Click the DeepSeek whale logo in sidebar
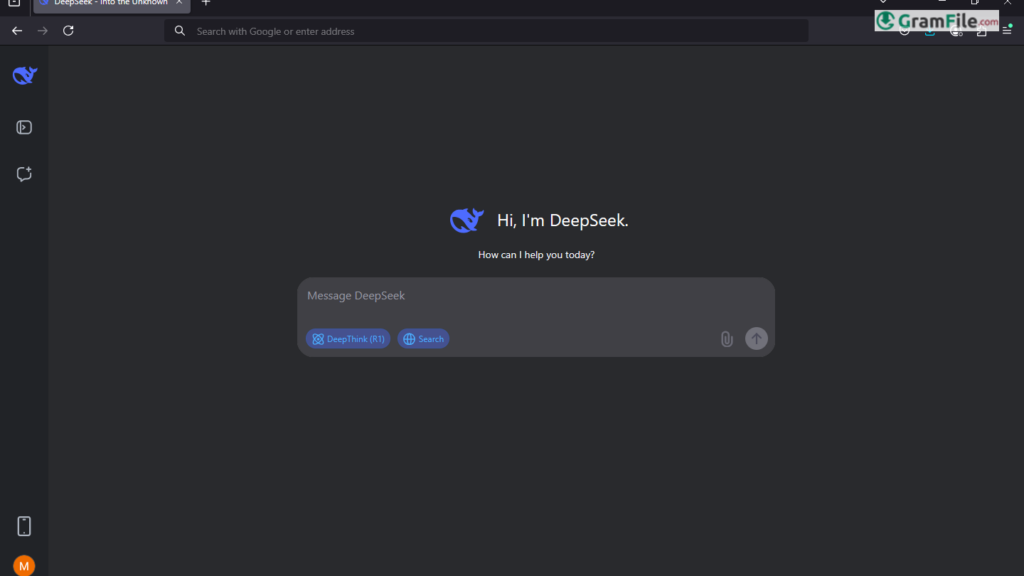The width and height of the screenshot is (1024, 576). click(25, 76)
